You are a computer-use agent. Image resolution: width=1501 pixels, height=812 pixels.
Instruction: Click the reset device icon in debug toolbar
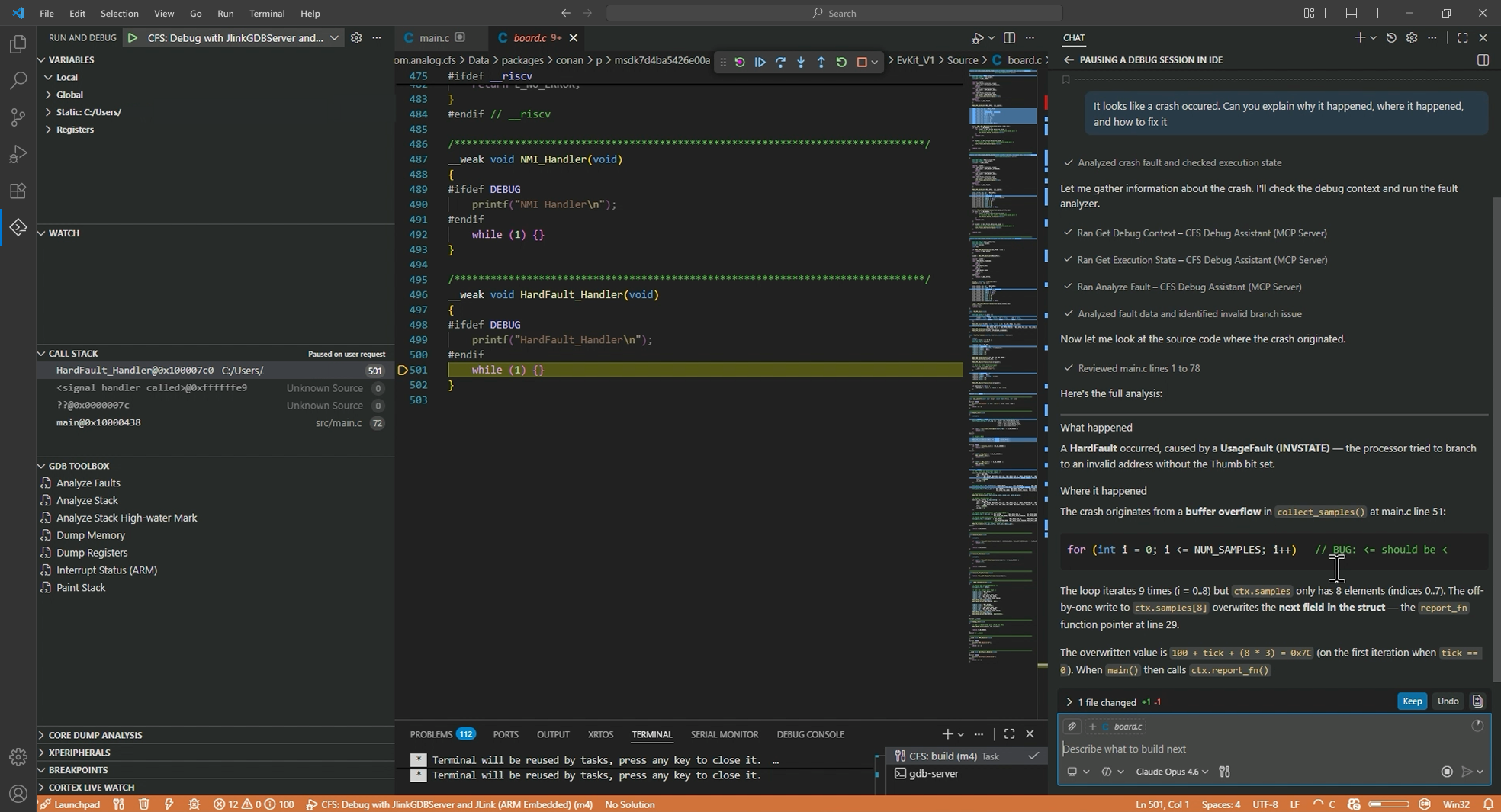click(x=740, y=63)
